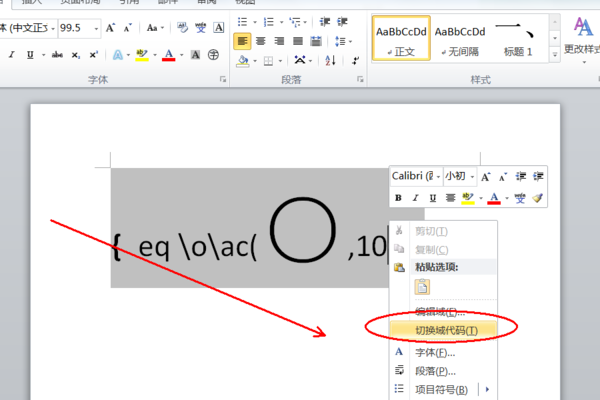Click Align Left button in ribbon

point(242,41)
